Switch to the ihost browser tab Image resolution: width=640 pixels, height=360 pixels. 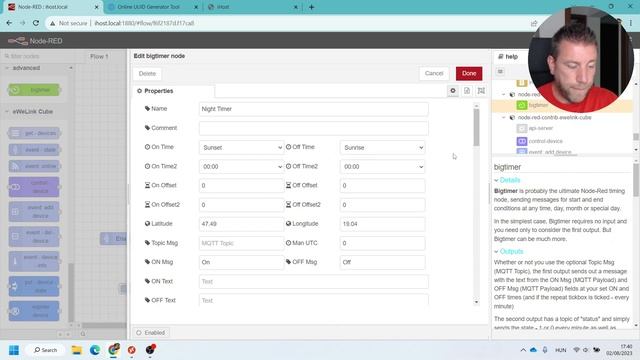[252, 7]
